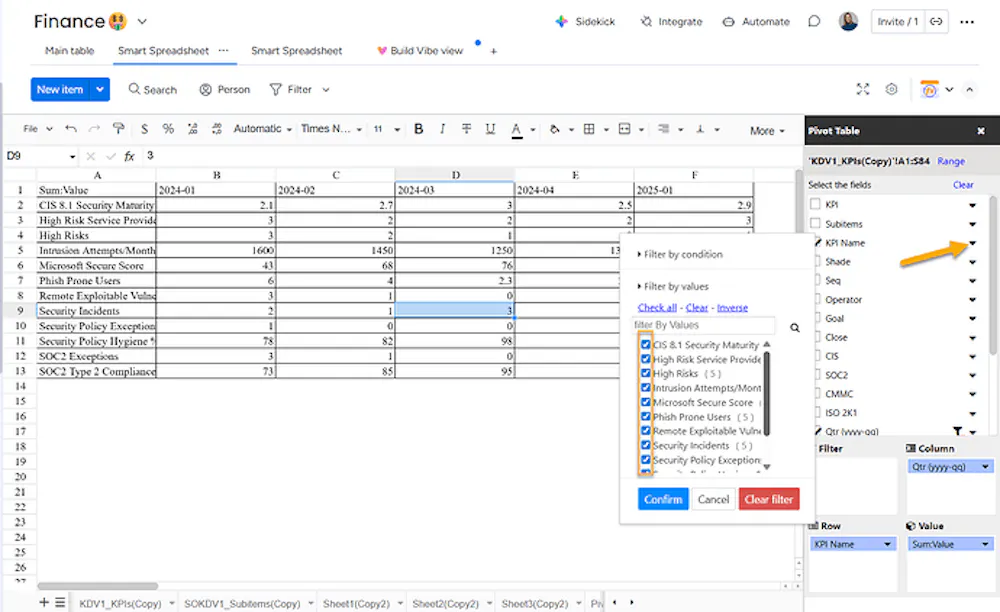Click the fill color bucket icon
The height and width of the screenshot is (612, 1000).
554,129
